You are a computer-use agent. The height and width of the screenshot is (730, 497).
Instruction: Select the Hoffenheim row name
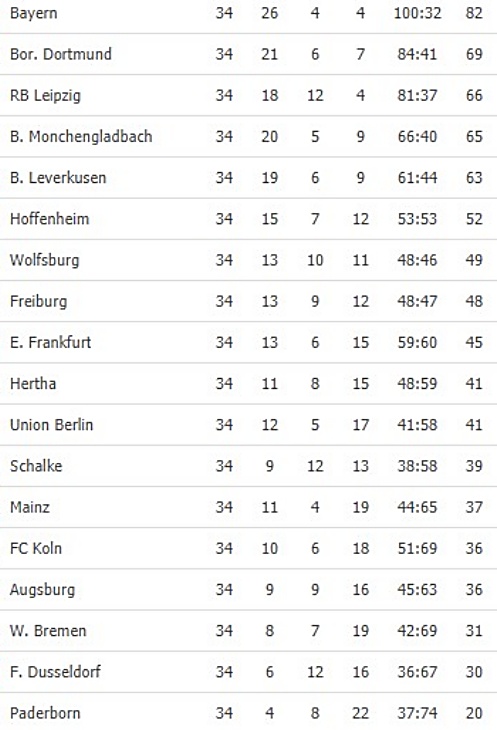[49, 219]
